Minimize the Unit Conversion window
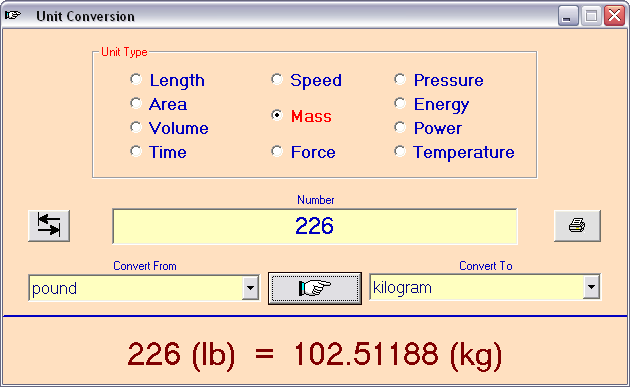 click(x=568, y=16)
